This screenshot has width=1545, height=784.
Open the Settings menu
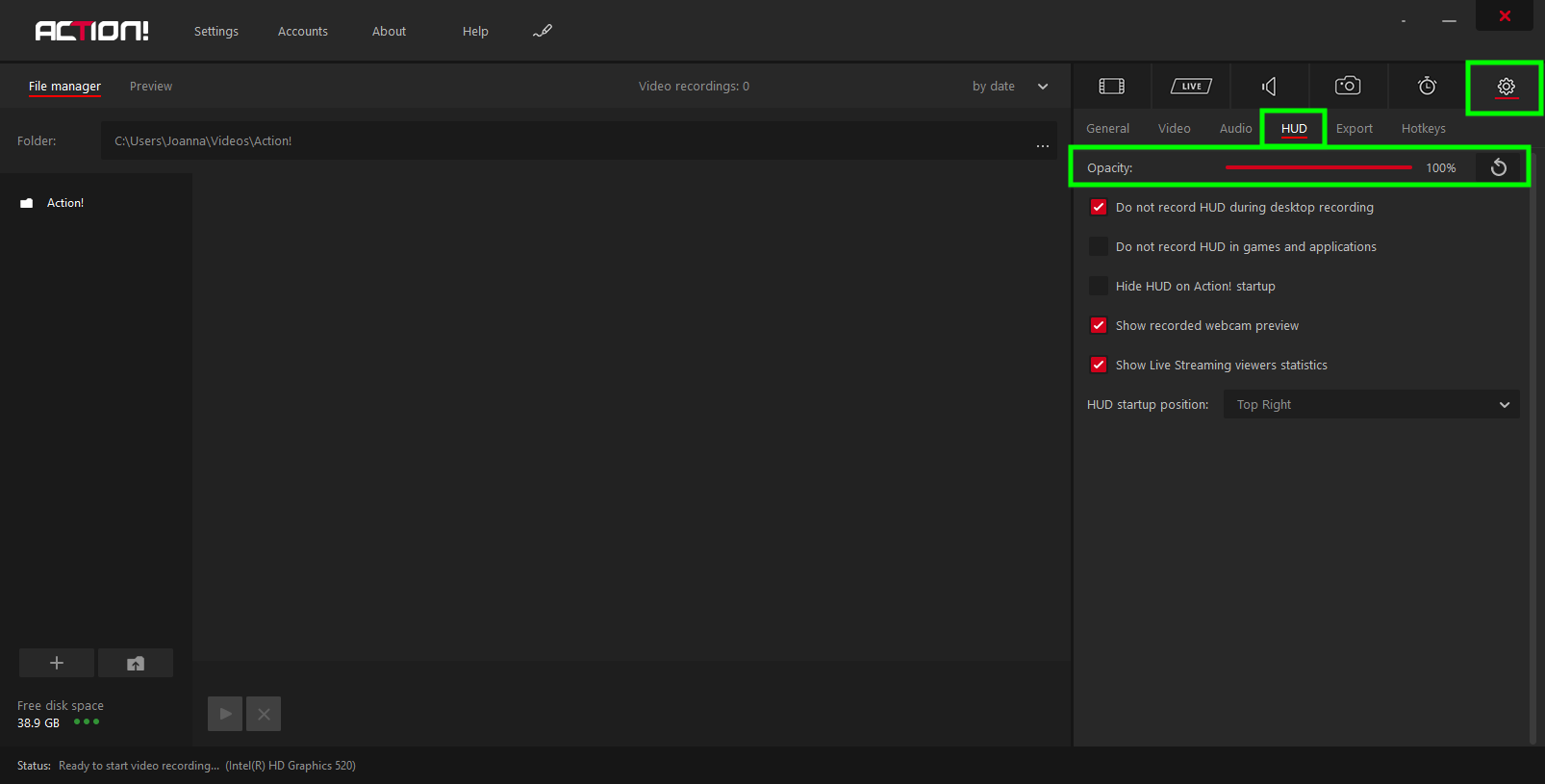coord(216,32)
